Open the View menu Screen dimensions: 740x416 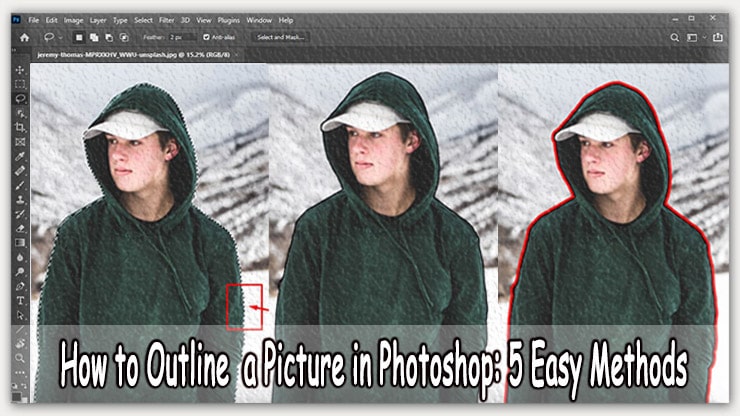tap(203, 20)
